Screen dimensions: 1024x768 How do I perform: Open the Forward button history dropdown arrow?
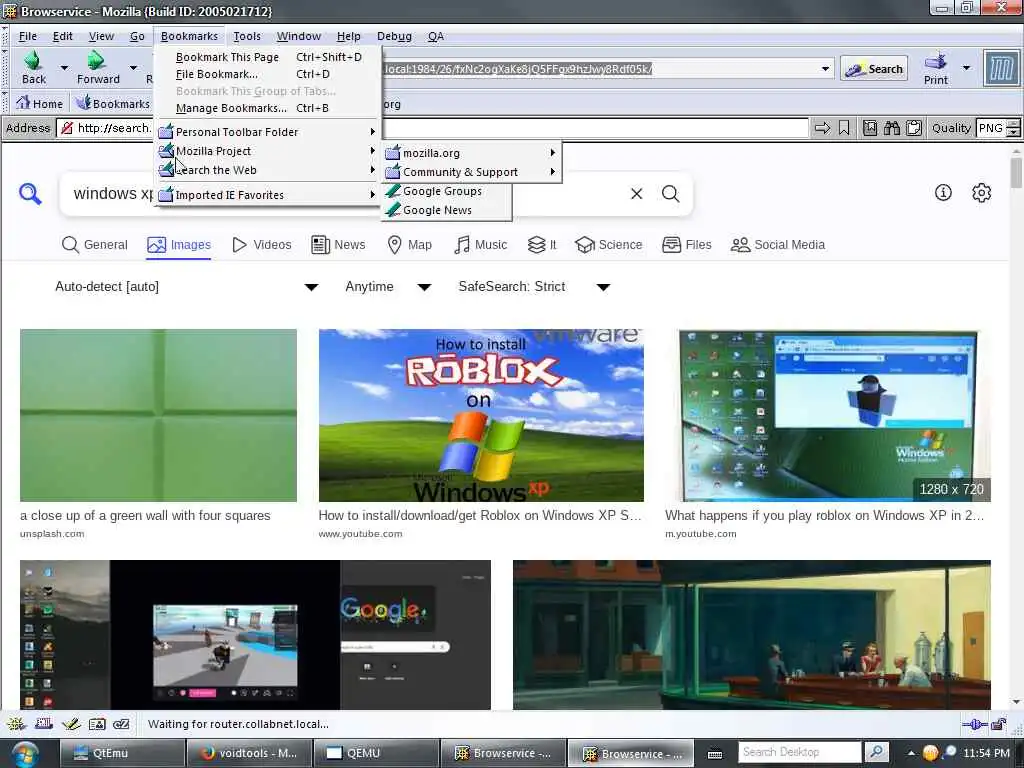[133, 67]
